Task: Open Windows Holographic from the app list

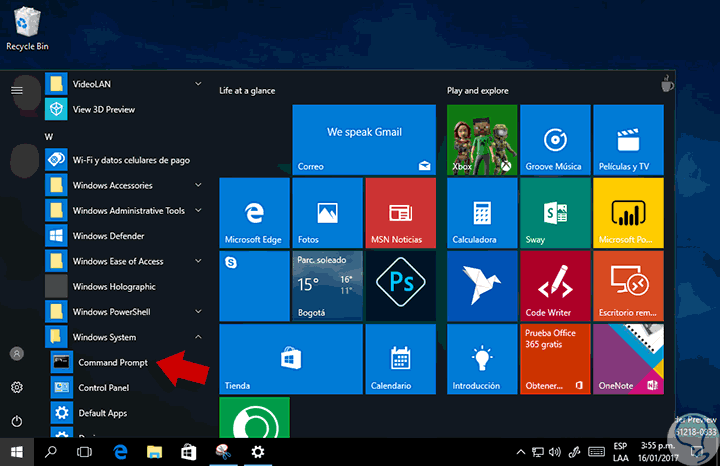Action: tap(125, 286)
